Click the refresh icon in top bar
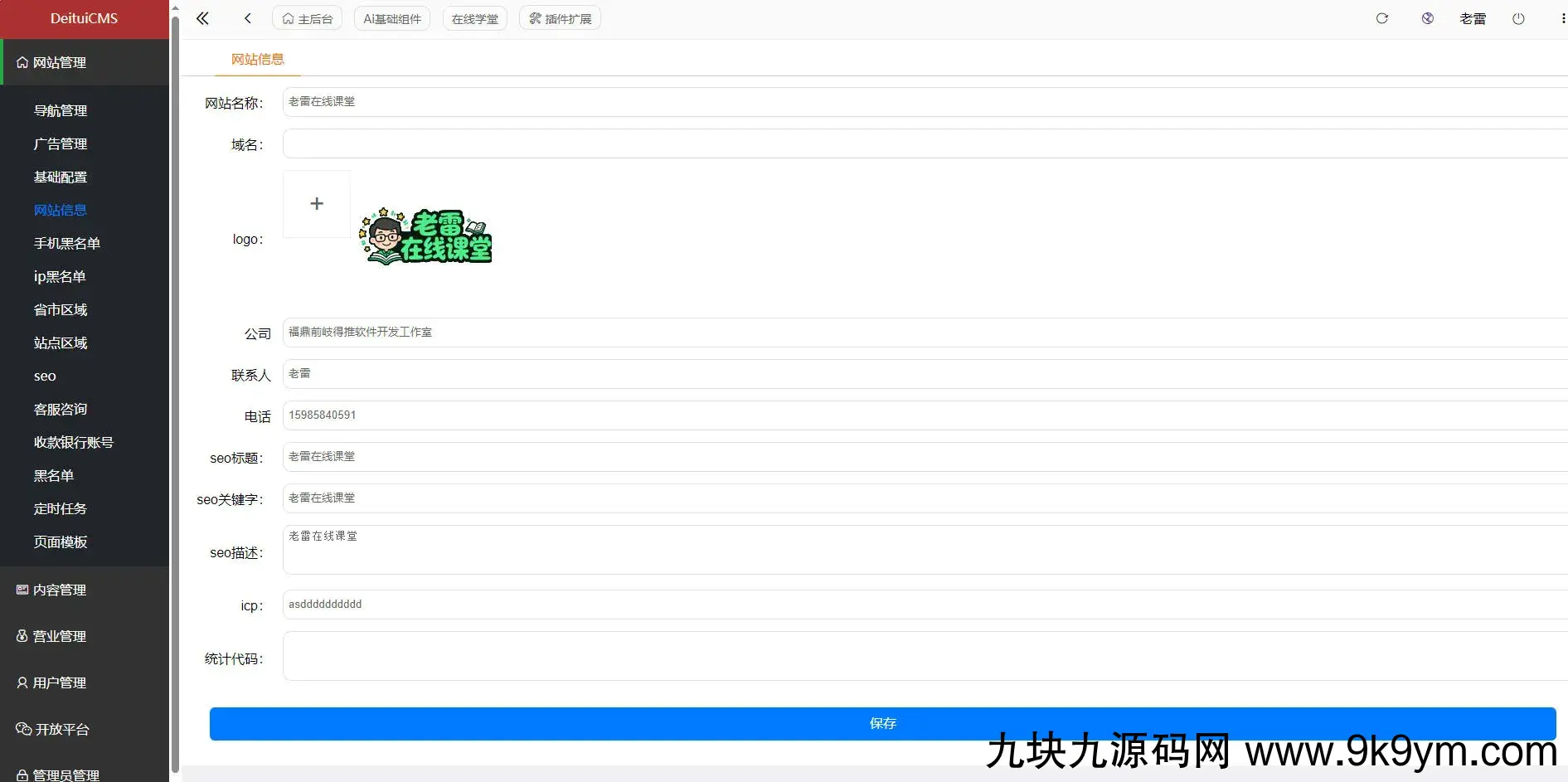1568x782 pixels. click(1381, 18)
